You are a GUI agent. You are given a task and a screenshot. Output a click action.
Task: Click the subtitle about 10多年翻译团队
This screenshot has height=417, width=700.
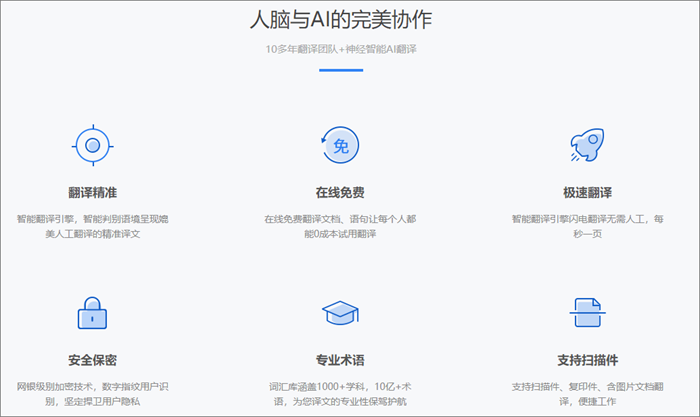tap(339, 49)
